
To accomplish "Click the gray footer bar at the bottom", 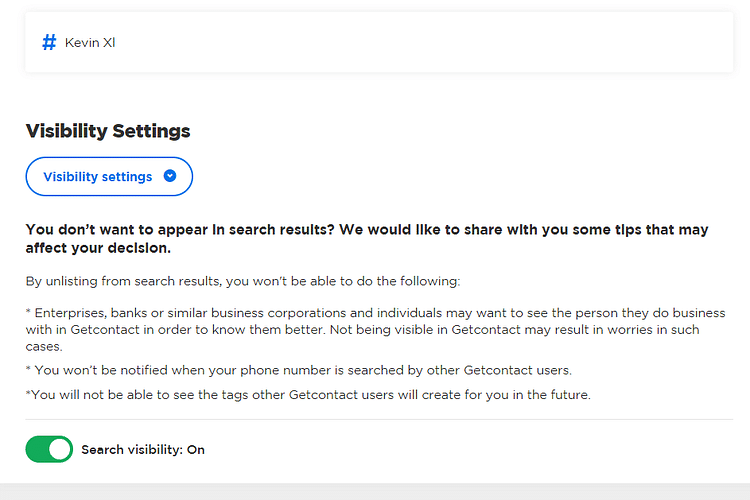I will coord(375,492).
